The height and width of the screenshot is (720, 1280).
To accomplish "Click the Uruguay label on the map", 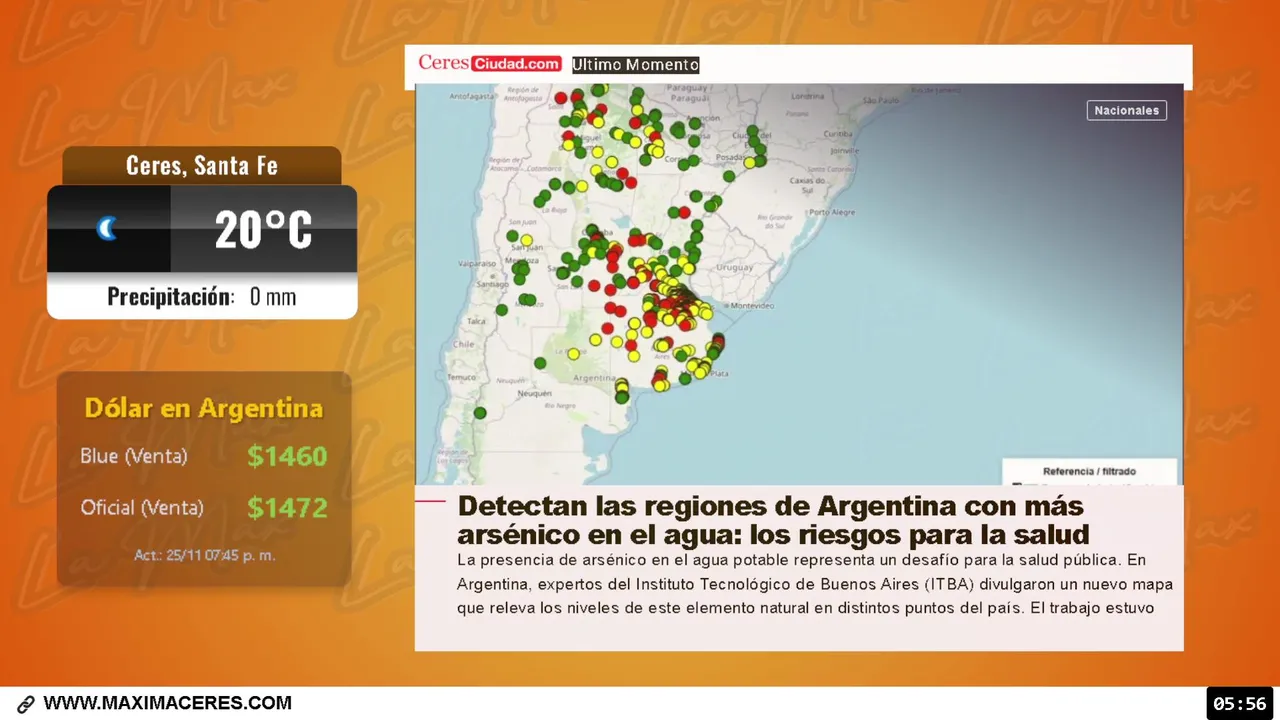I will 735,268.
